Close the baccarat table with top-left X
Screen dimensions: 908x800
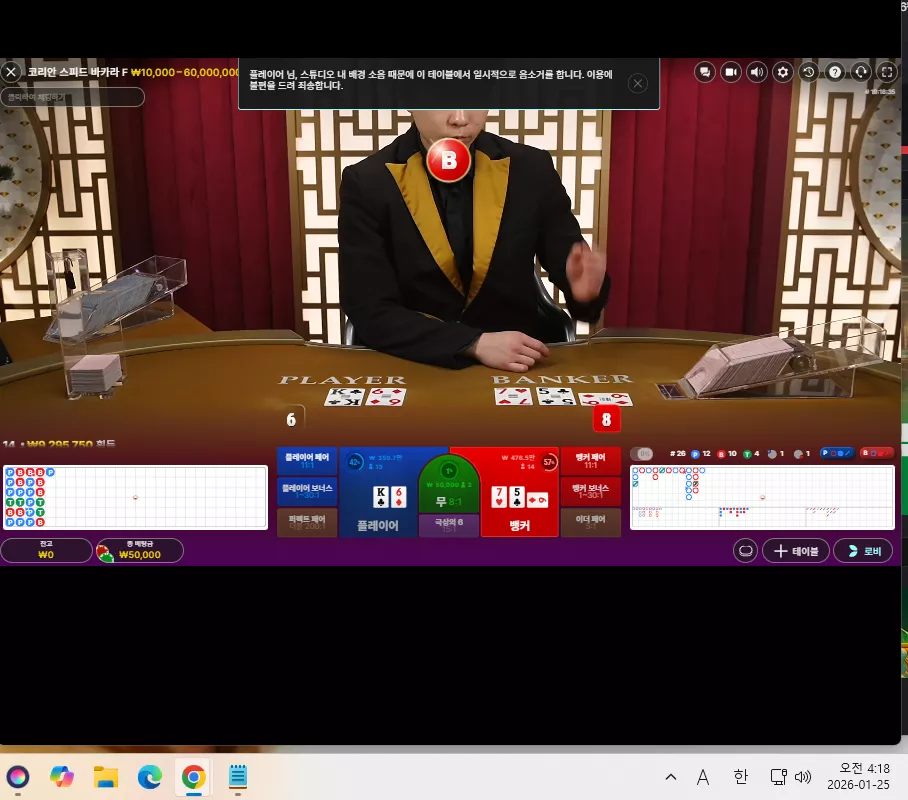tap(11, 72)
